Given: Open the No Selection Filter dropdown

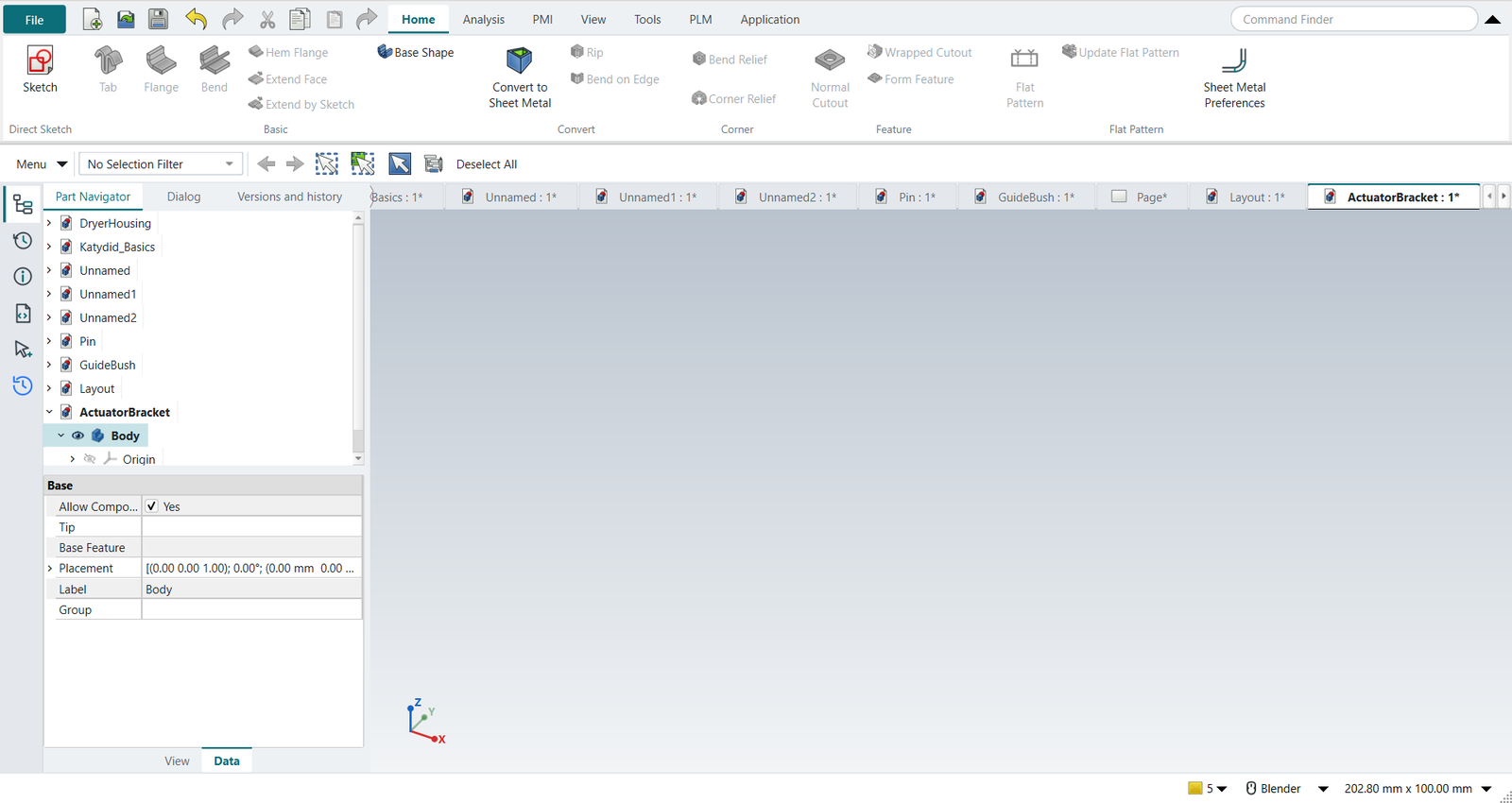Looking at the screenshot, I should (x=161, y=164).
